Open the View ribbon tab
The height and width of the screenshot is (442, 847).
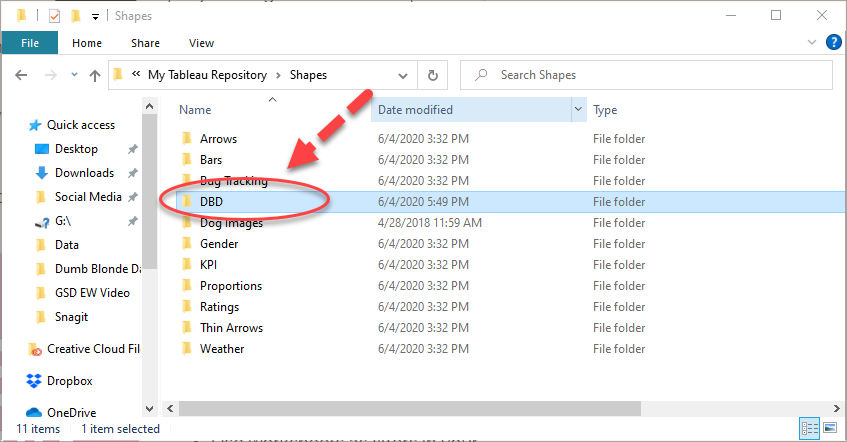pyautogui.click(x=201, y=43)
